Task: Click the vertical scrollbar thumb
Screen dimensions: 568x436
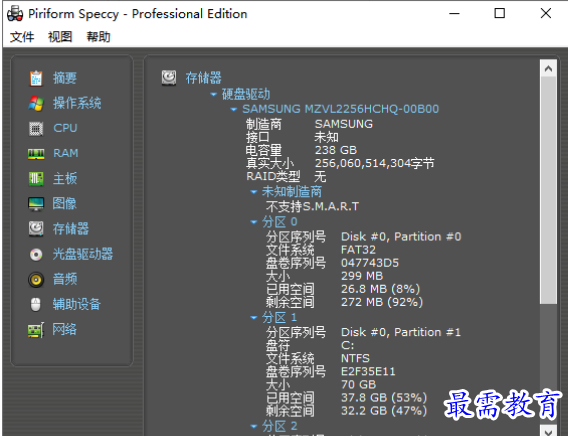Action: [x=548, y=190]
